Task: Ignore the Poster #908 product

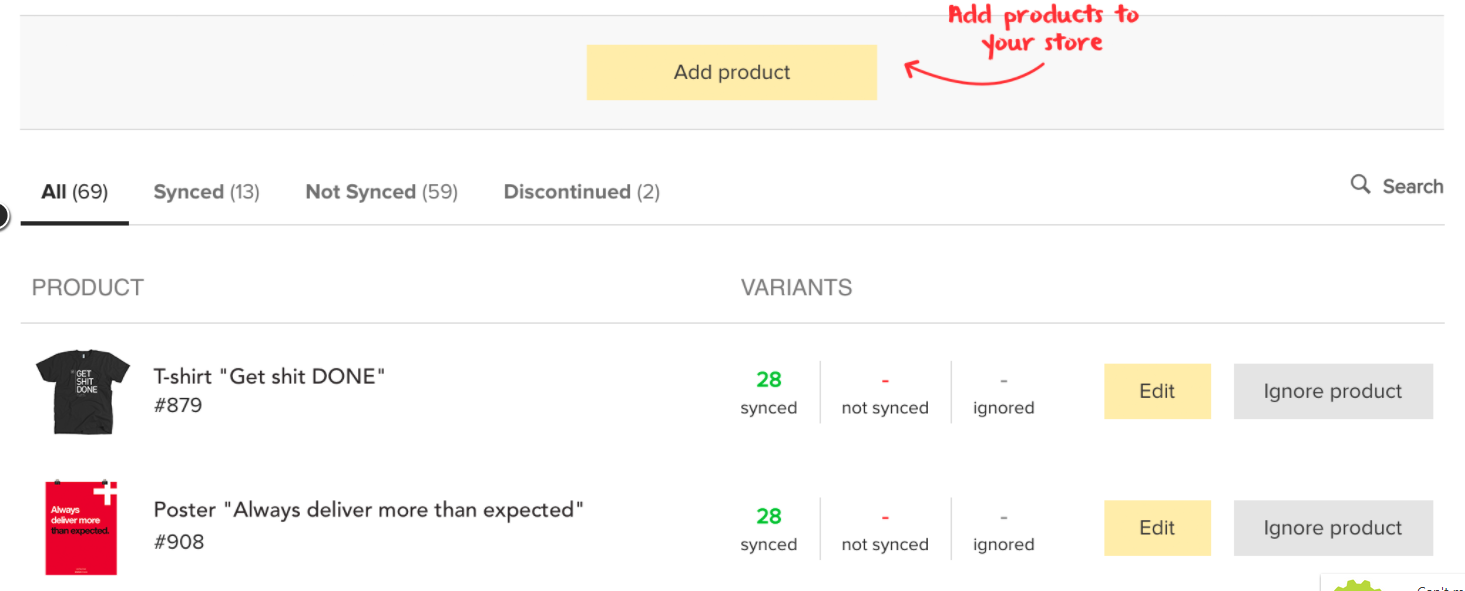Action: (x=1333, y=528)
